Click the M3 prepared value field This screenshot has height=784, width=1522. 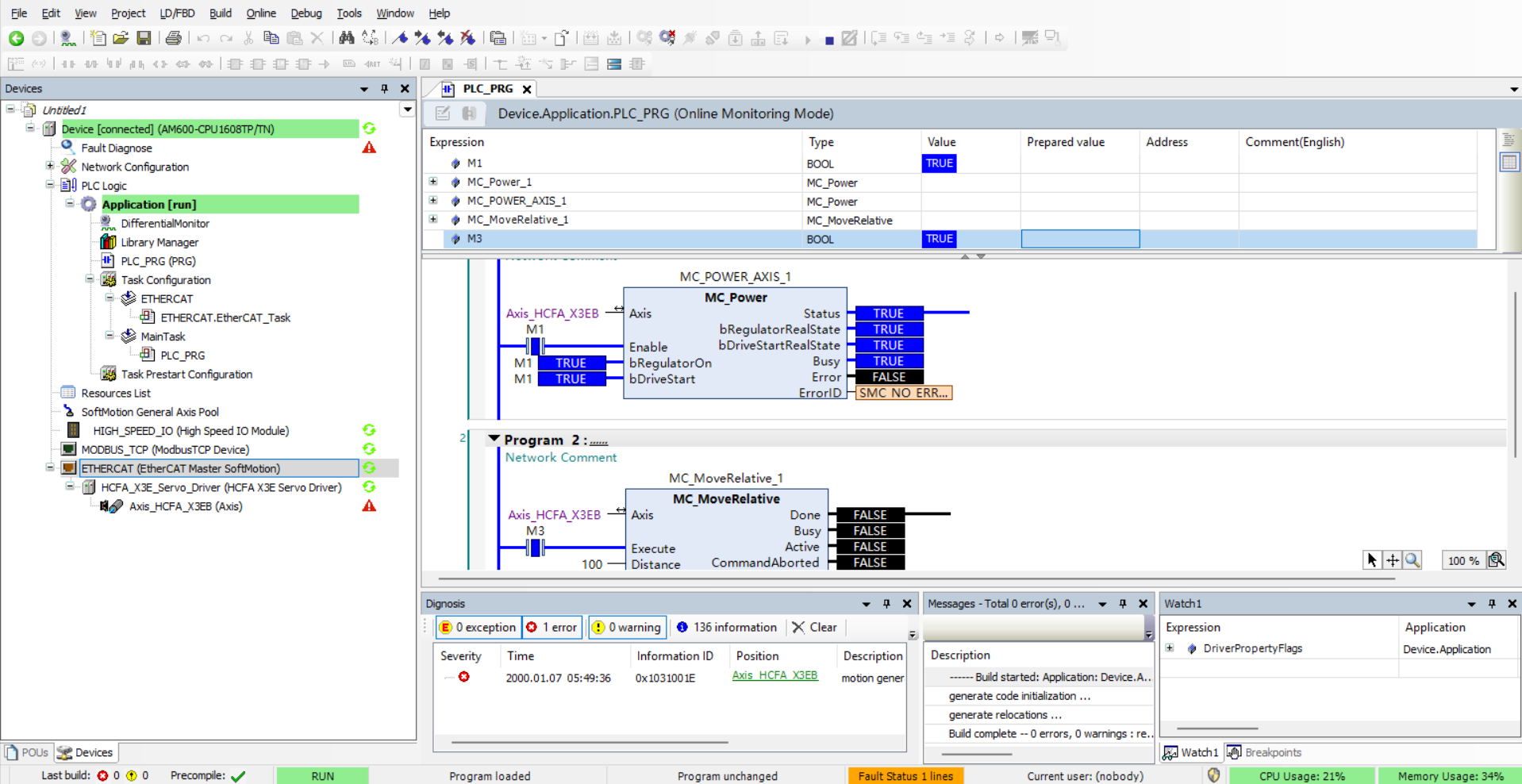point(1079,239)
